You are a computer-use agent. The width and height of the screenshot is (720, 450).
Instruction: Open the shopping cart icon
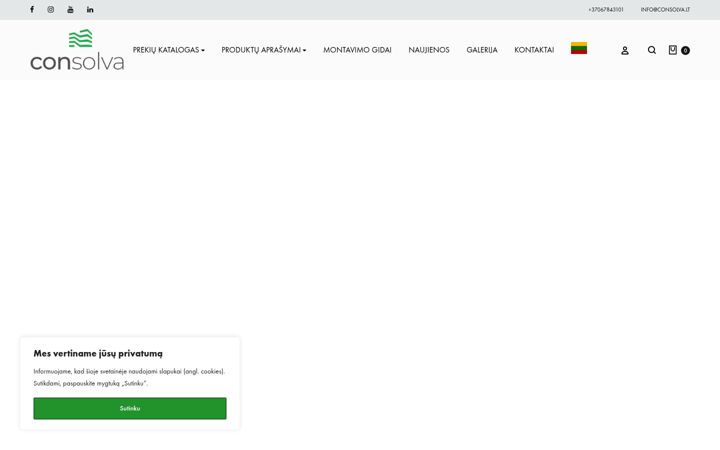(x=673, y=50)
